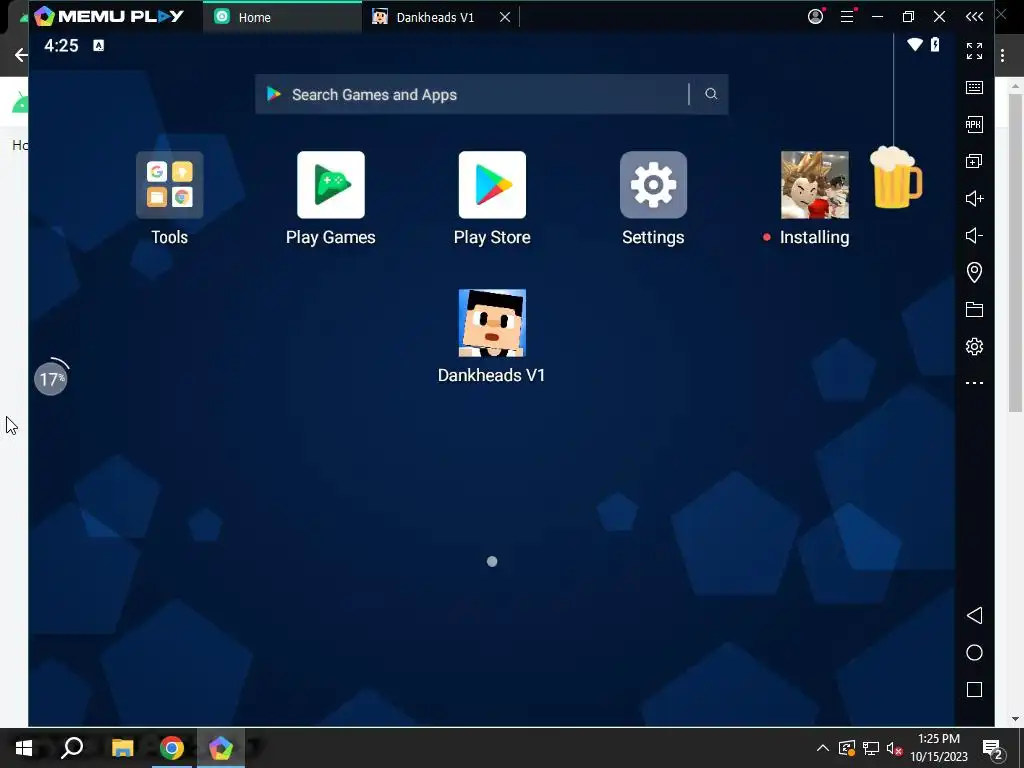The image size is (1024, 768).
Task: Click the Android back triangle button
Action: 974,615
